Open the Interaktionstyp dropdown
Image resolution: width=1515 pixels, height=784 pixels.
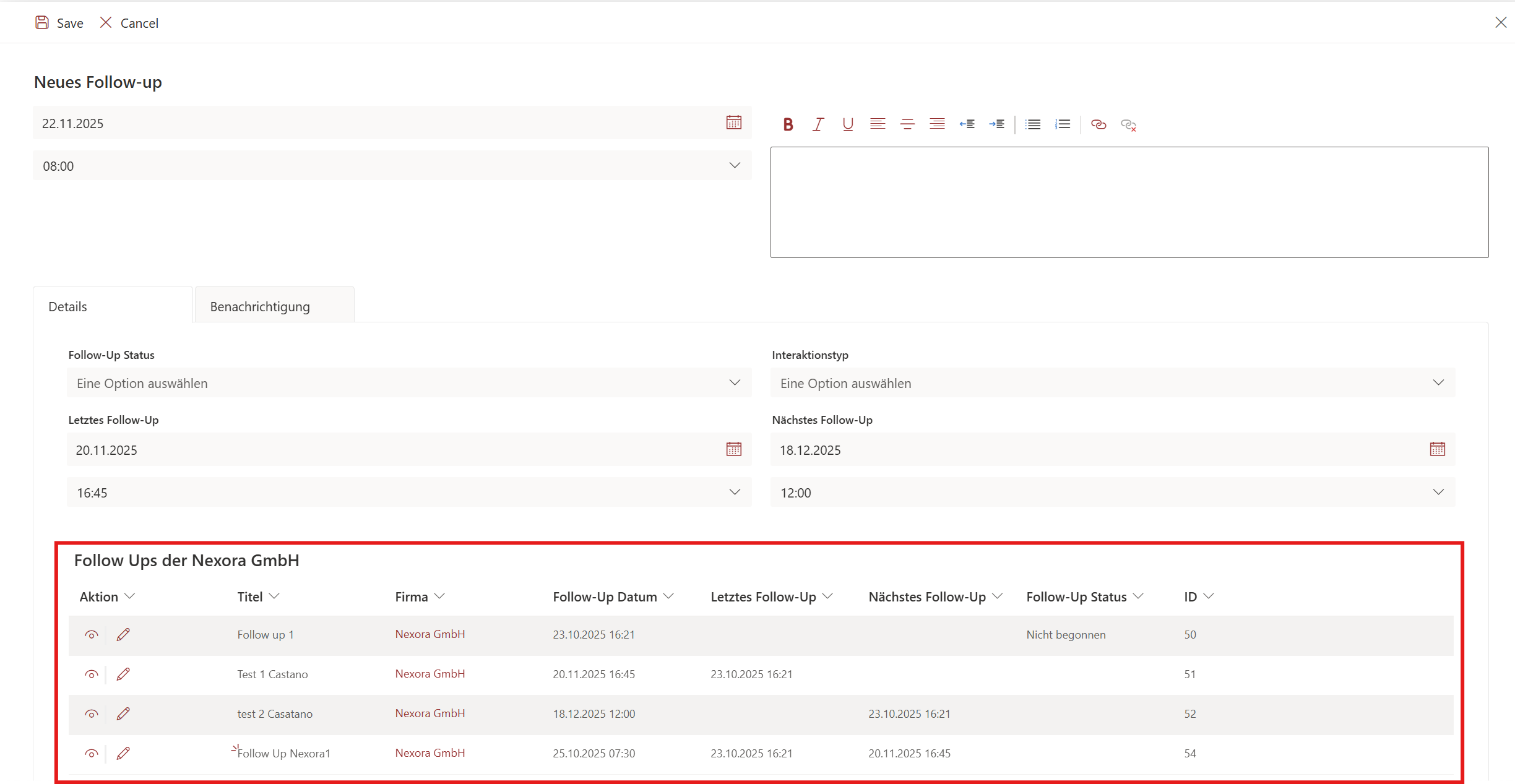pyautogui.click(x=1112, y=383)
